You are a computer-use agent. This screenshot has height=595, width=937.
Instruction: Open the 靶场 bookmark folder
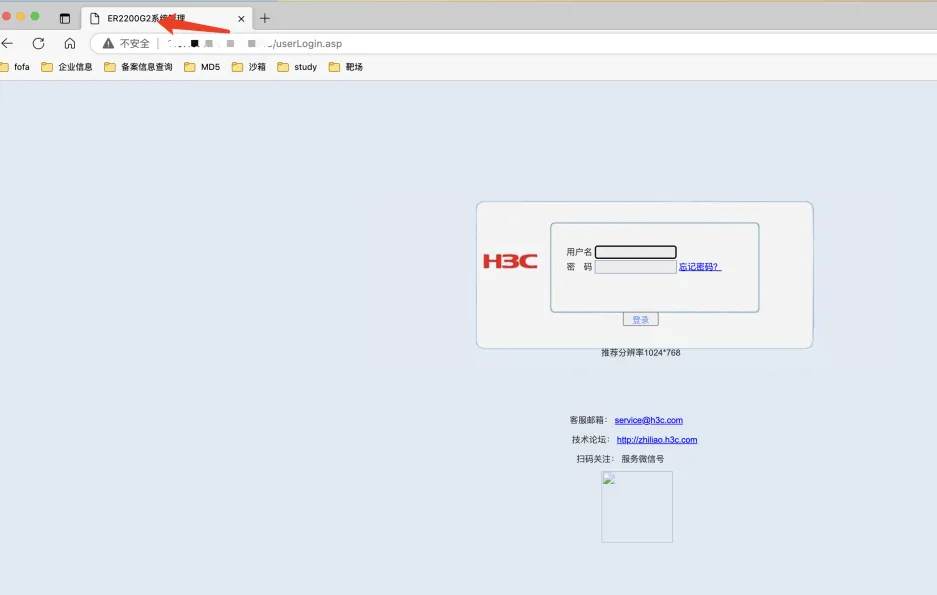pyautogui.click(x=346, y=67)
